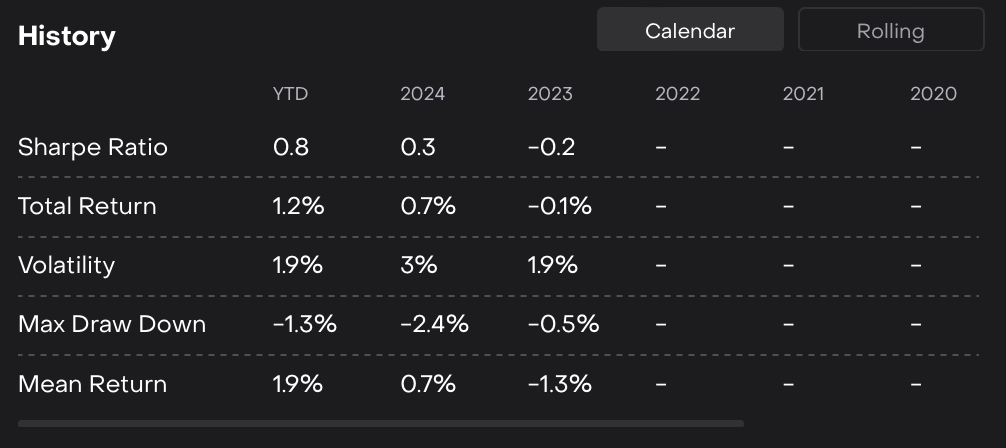Click the 2023 Total Return value -0.1%

click(x=559, y=206)
